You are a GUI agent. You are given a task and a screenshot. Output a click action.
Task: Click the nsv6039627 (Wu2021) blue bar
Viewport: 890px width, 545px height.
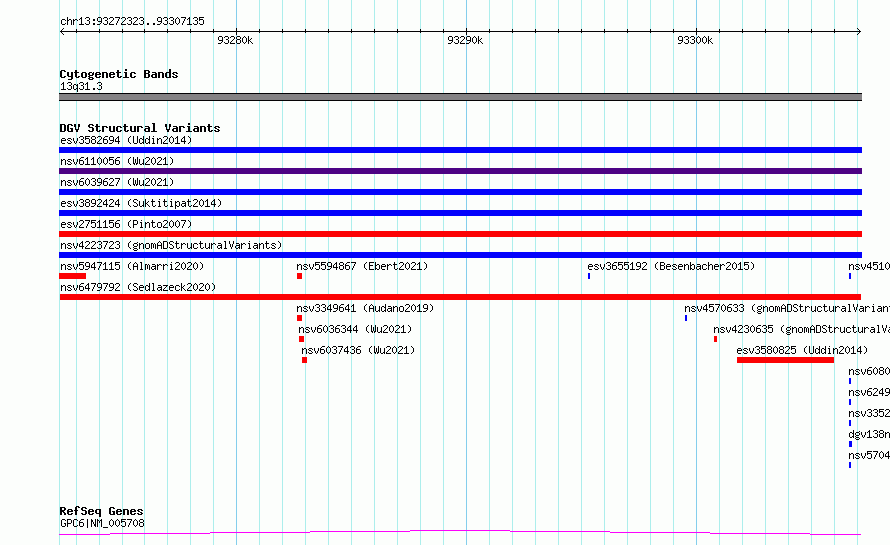pos(460,192)
